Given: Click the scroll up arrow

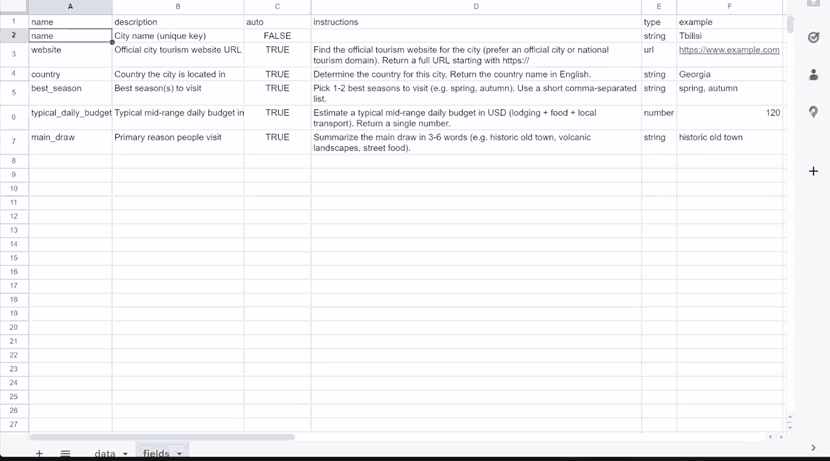Looking at the screenshot, I should [x=790, y=418].
